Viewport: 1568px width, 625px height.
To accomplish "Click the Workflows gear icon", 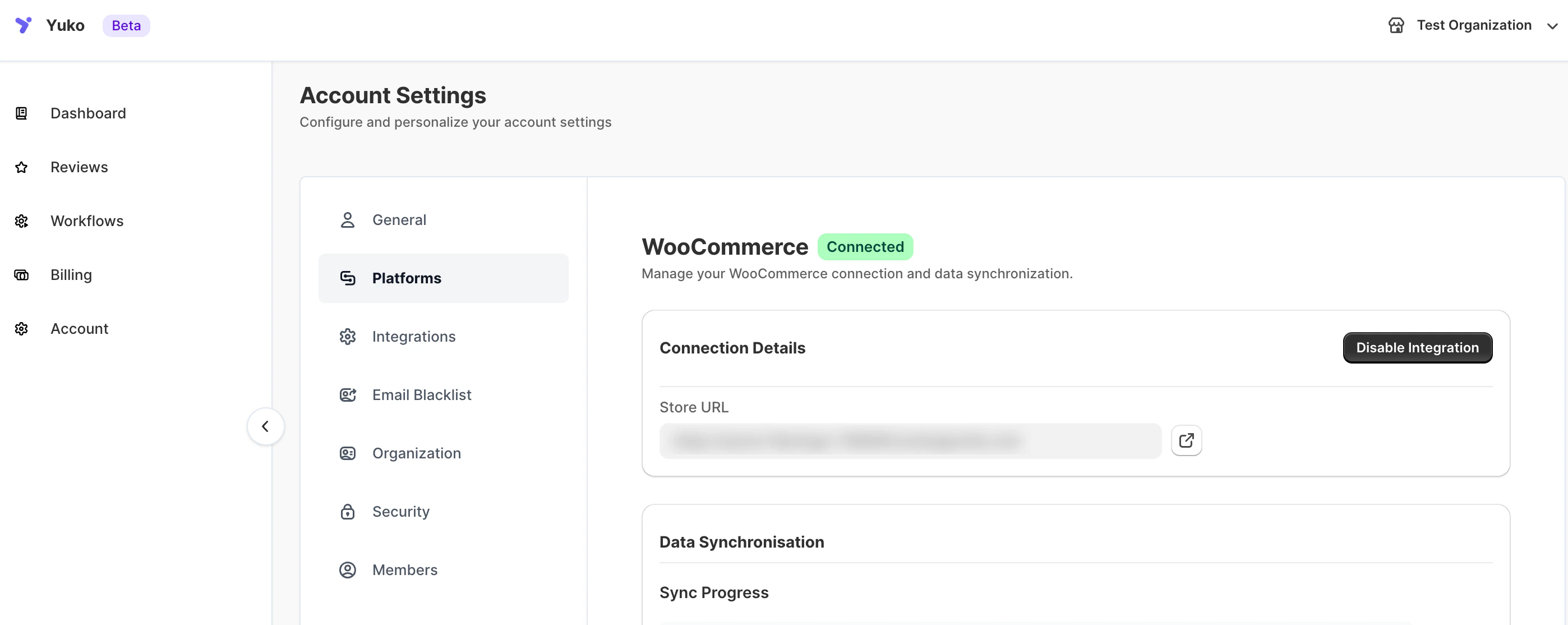I will [x=21, y=221].
